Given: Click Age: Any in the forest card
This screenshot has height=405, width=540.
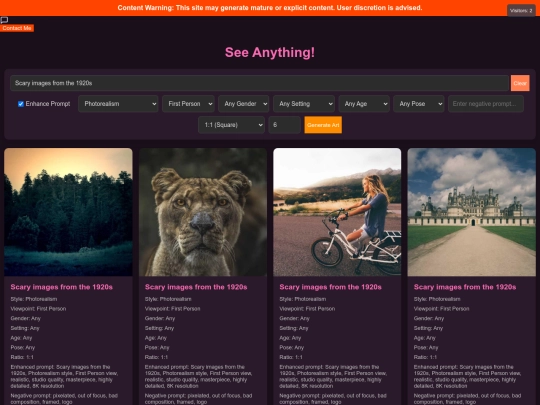Looking at the screenshot, I should (x=21, y=338).
